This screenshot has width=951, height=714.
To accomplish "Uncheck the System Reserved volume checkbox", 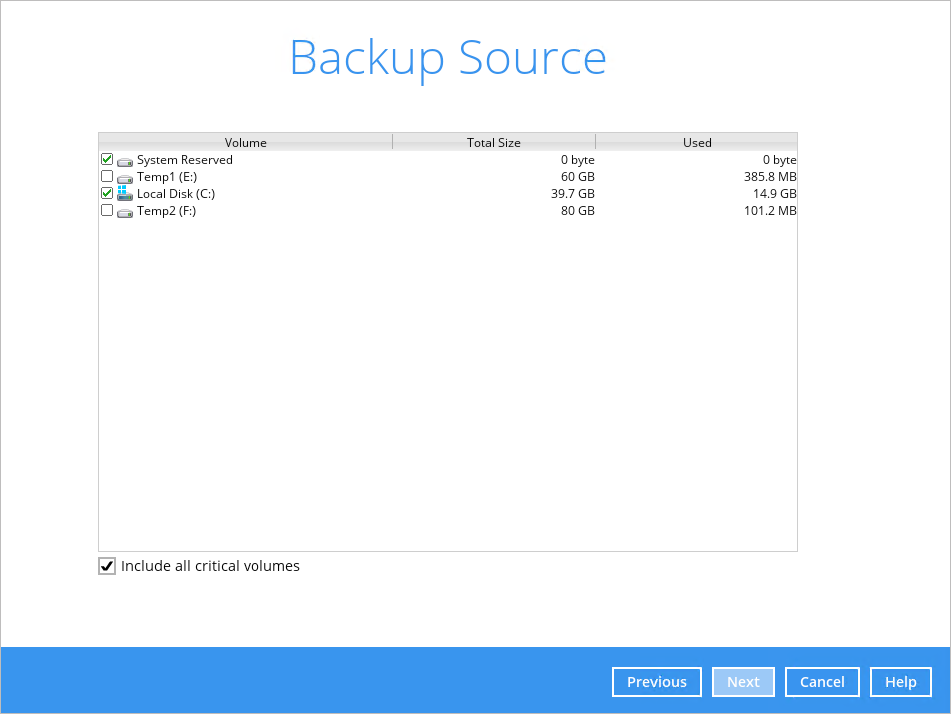I will 107,160.
